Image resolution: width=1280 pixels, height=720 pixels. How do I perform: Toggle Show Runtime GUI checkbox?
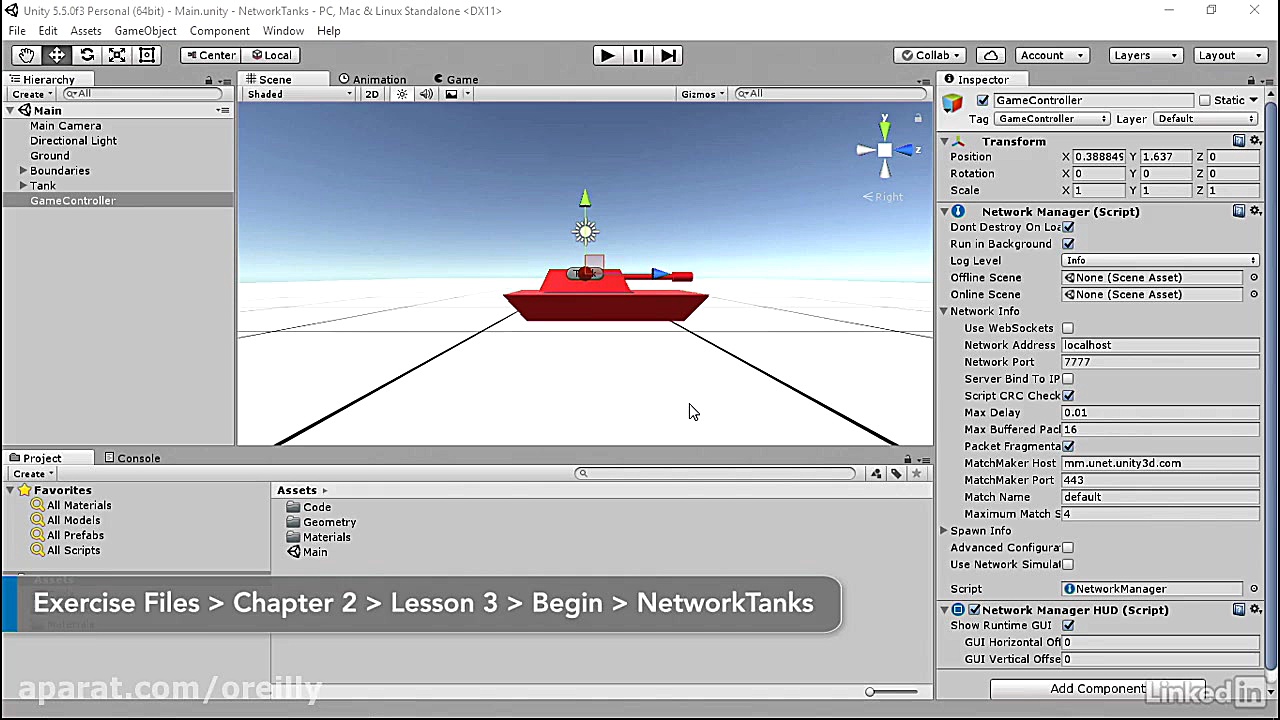click(1068, 626)
